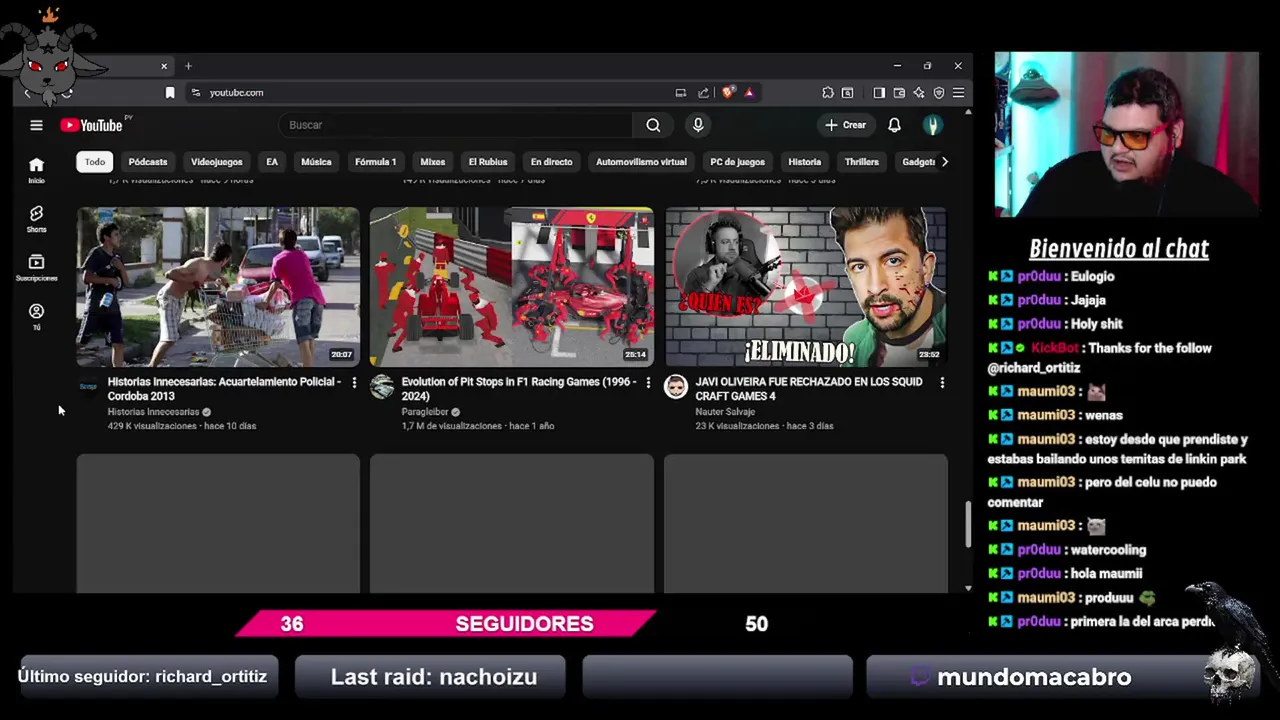Screen dimensions: 1280x720
Task: Click chat message 'watercooling'
Action: click(1108, 550)
